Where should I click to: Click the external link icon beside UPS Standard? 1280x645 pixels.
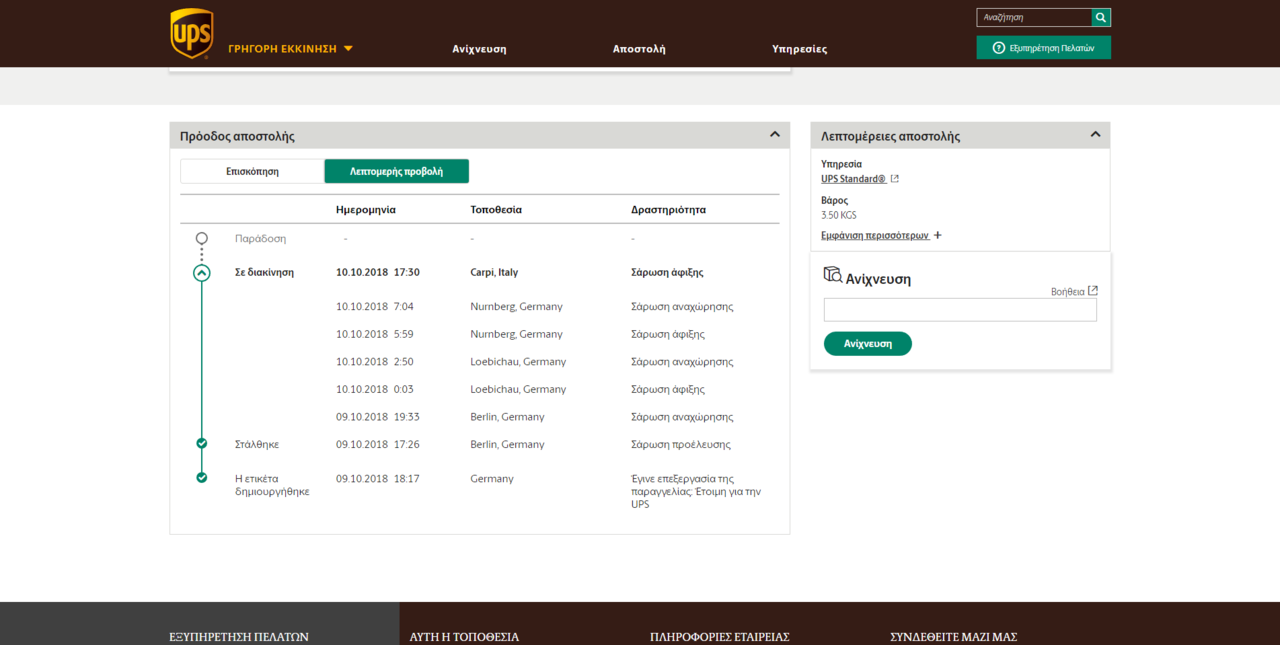pyautogui.click(x=895, y=179)
